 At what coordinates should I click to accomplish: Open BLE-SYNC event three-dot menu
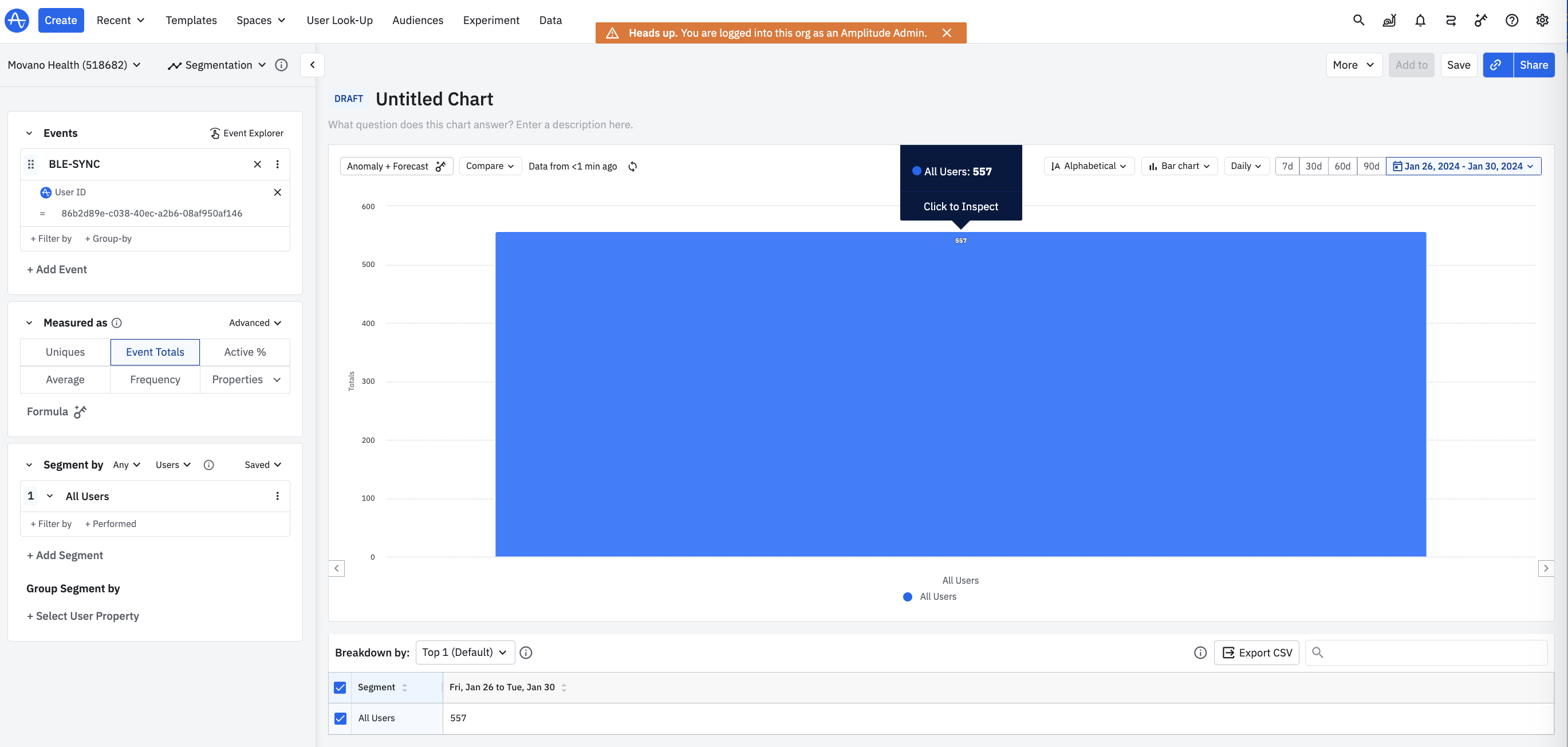click(x=278, y=164)
